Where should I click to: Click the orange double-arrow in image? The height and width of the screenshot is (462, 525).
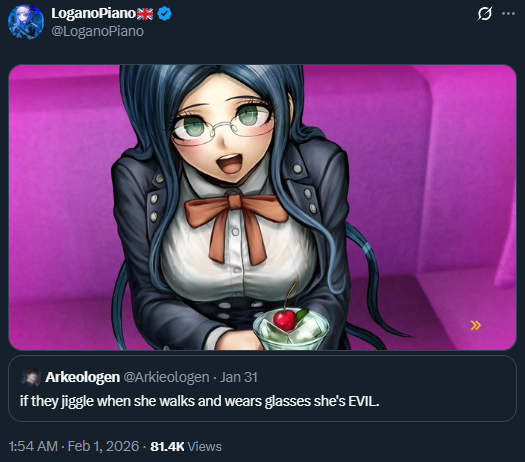click(476, 325)
